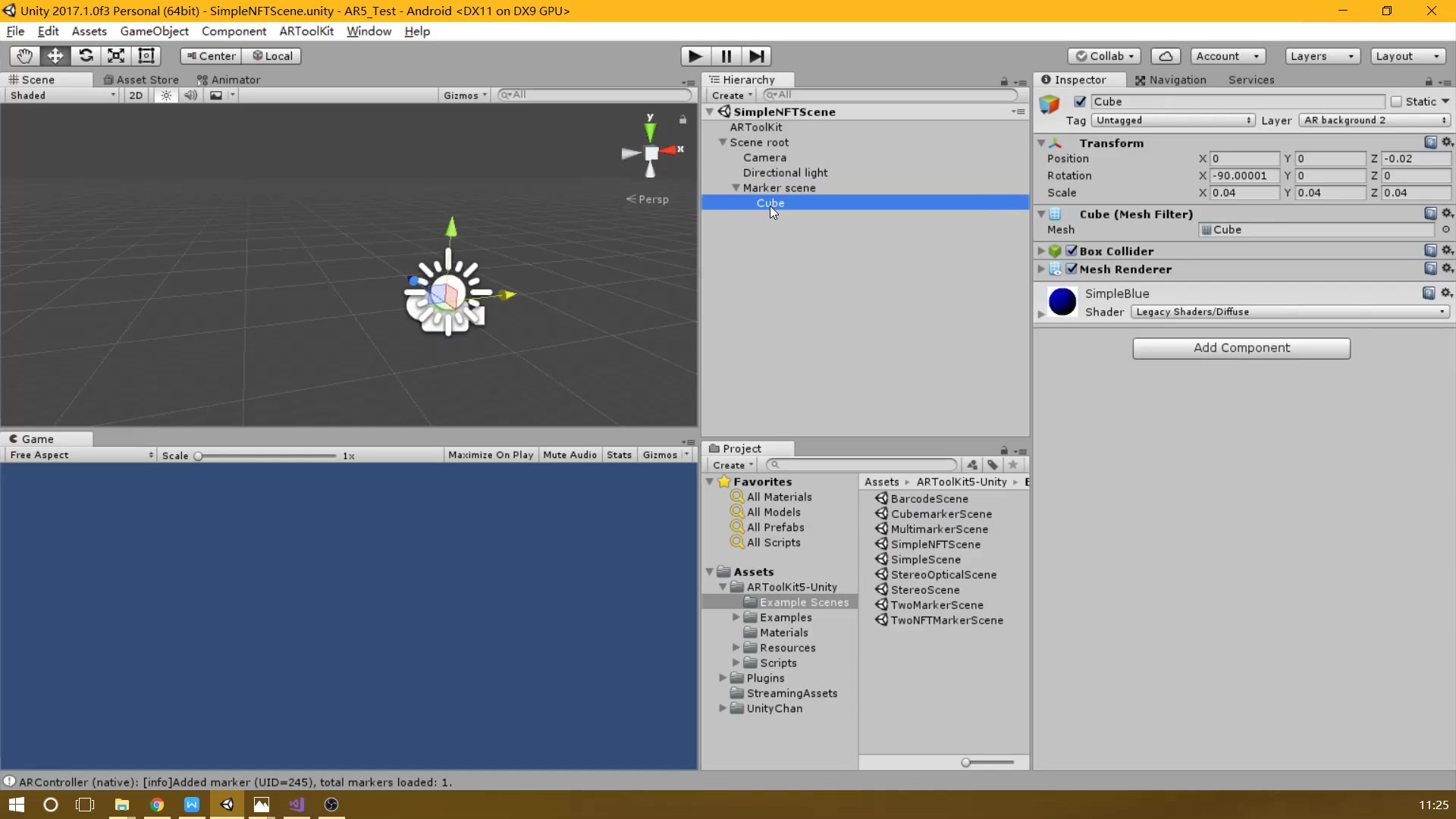Image resolution: width=1456 pixels, height=819 pixels.
Task: Disable the Box Collider component checkbox
Action: pos(1072,251)
